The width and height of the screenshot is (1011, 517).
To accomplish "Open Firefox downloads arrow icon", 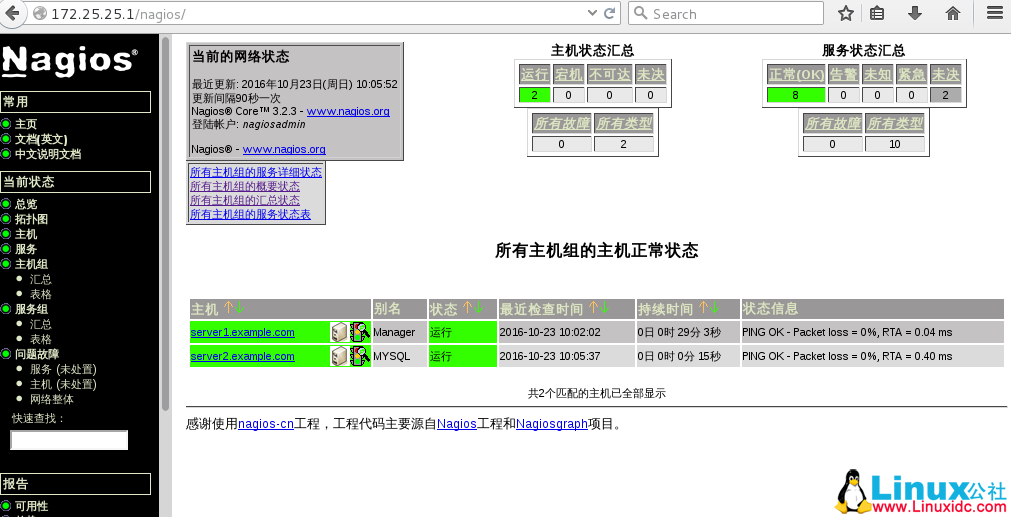I will (x=914, y=13).
